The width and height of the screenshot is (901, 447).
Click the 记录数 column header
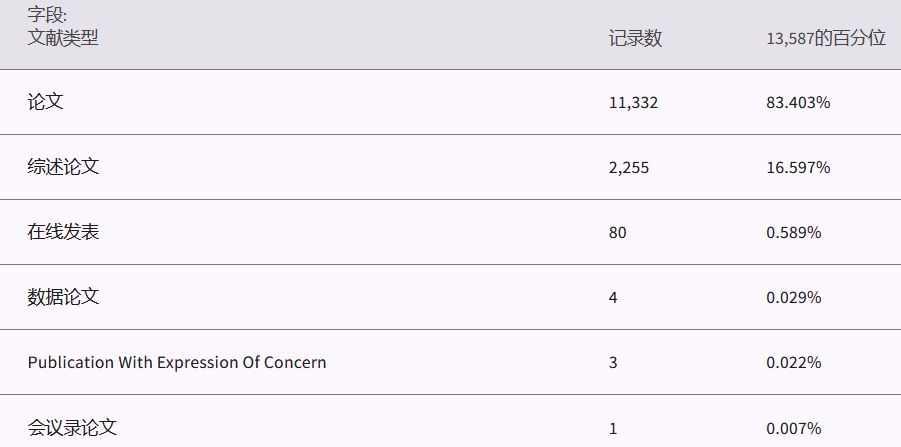click(635, 39)
